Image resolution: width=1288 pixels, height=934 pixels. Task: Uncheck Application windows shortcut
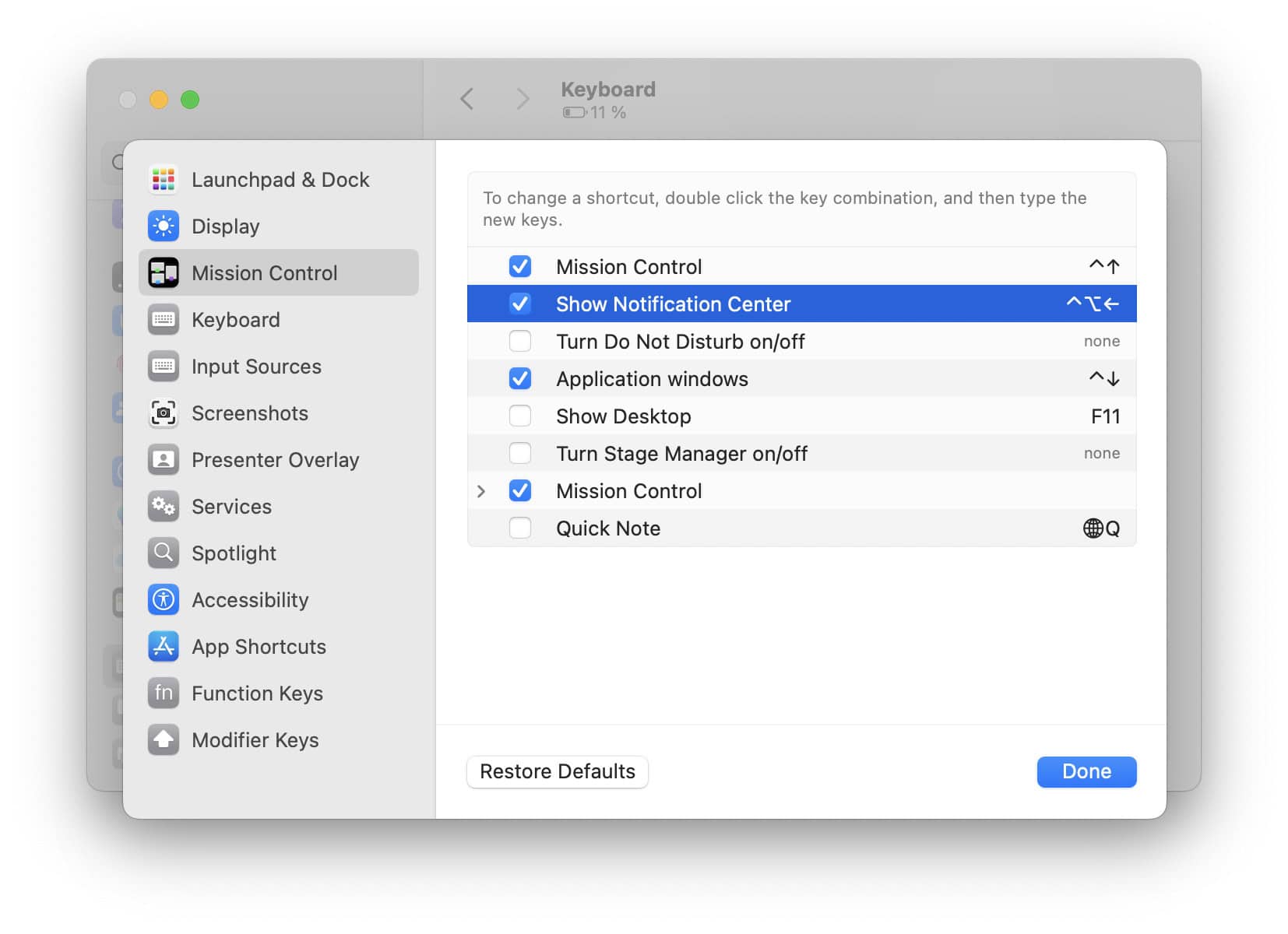pyautogui.click(x=520, y=379)
